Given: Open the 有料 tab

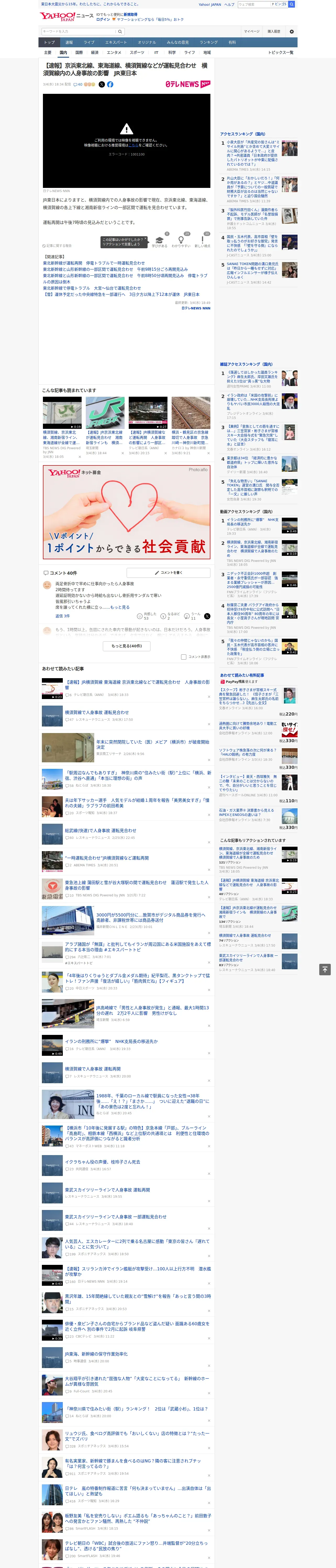Looking at the screenshot, I should (x=232, y=43).
